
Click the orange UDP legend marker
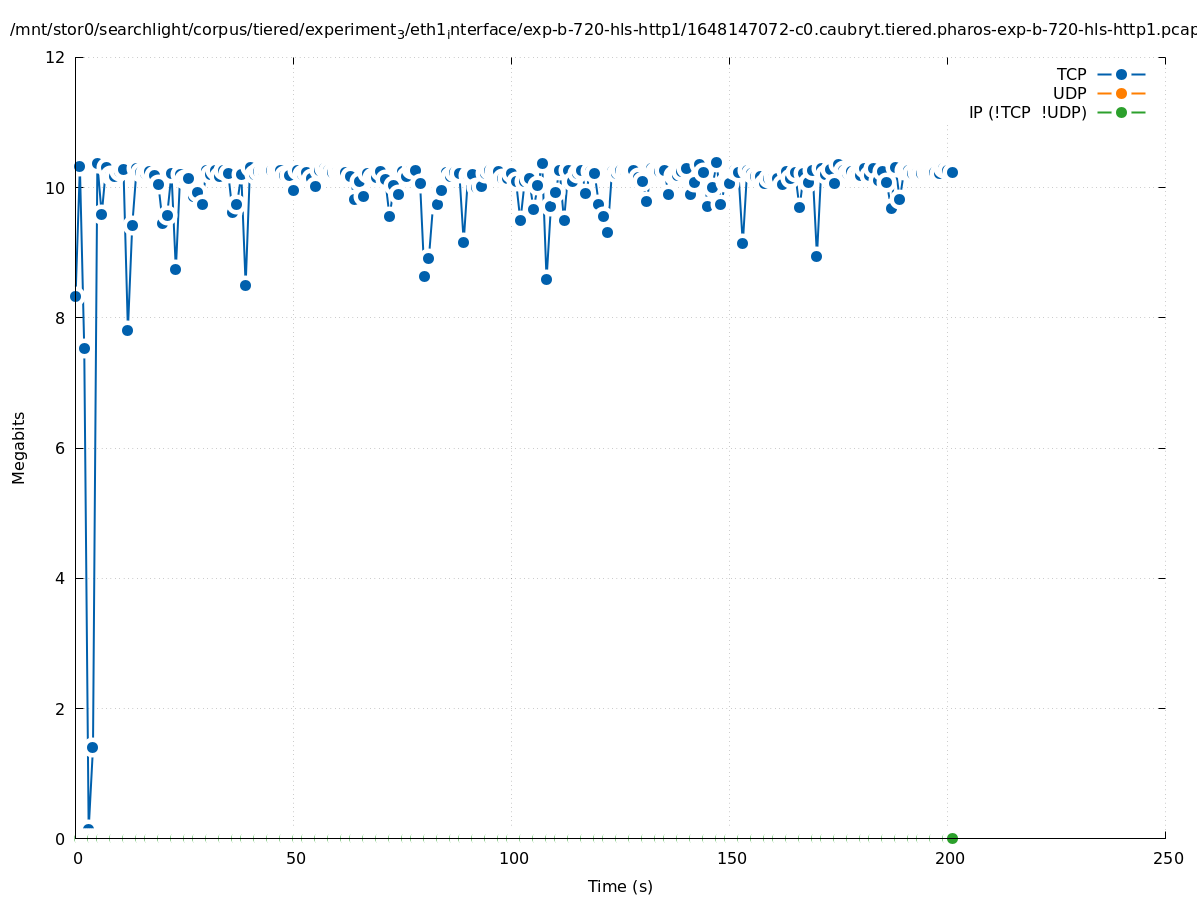[1121, 93]
